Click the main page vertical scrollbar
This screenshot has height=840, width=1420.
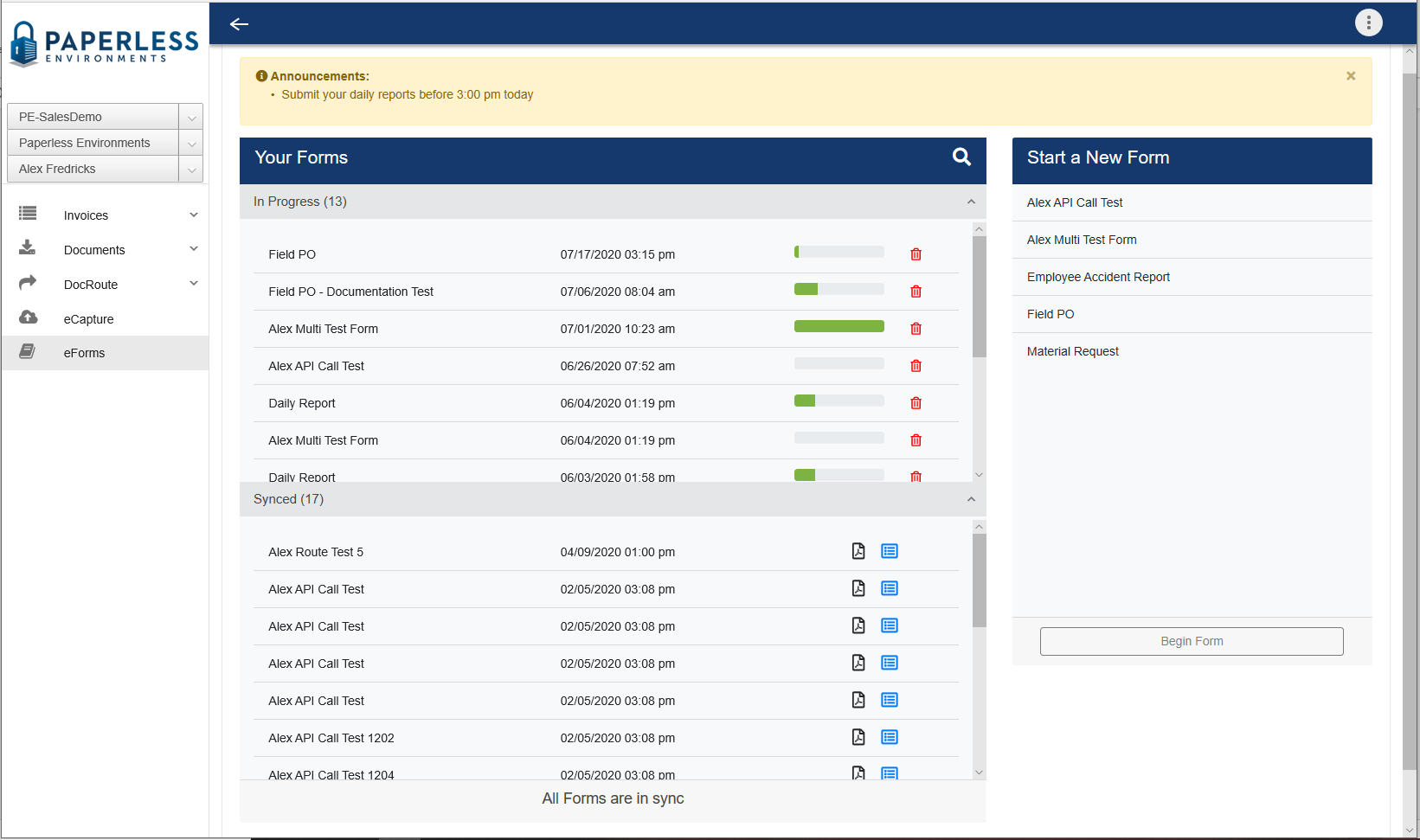(x=1410, y=421)
